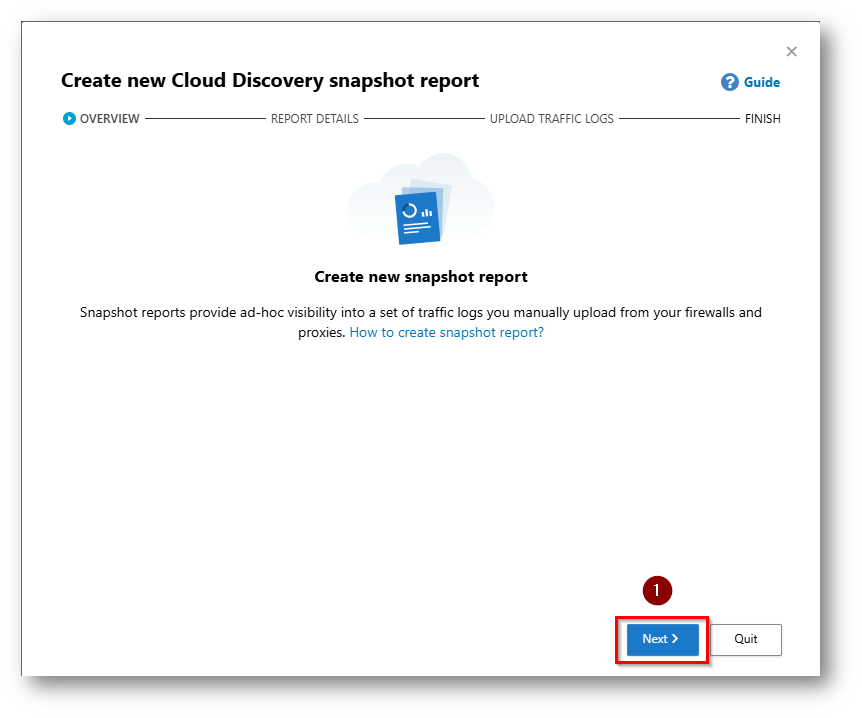Screen dimensions: 862x718
Task: Go to the UPLOAD TRAFFIC LOGS step
Action: coord(551,118)
